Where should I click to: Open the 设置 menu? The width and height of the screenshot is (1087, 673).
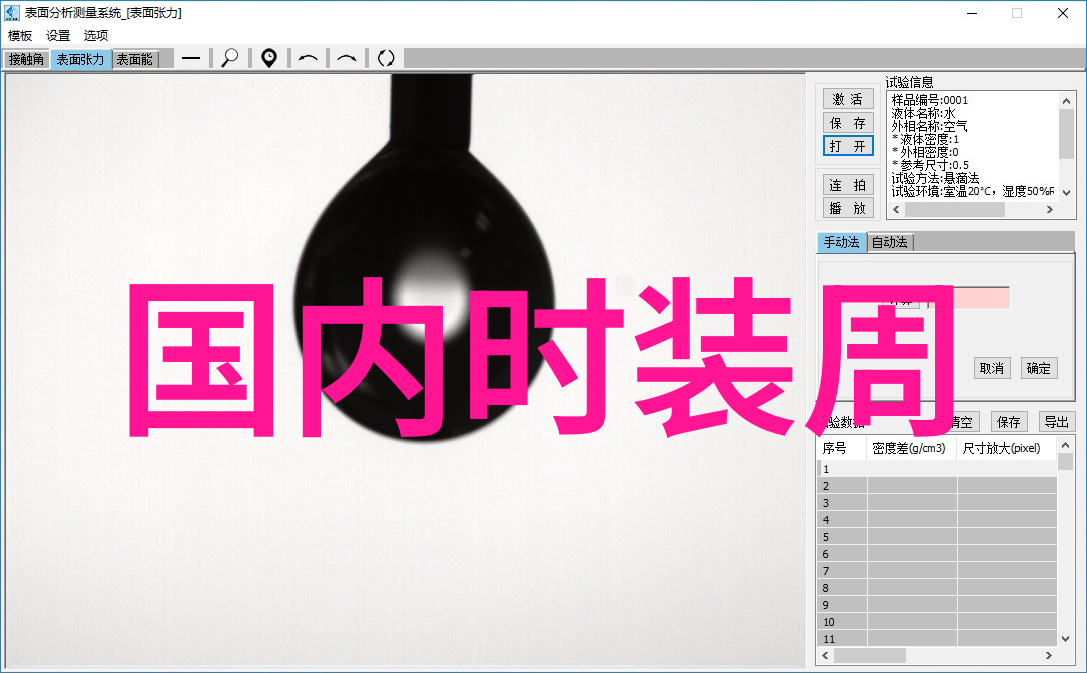click(x=58, y=35)
